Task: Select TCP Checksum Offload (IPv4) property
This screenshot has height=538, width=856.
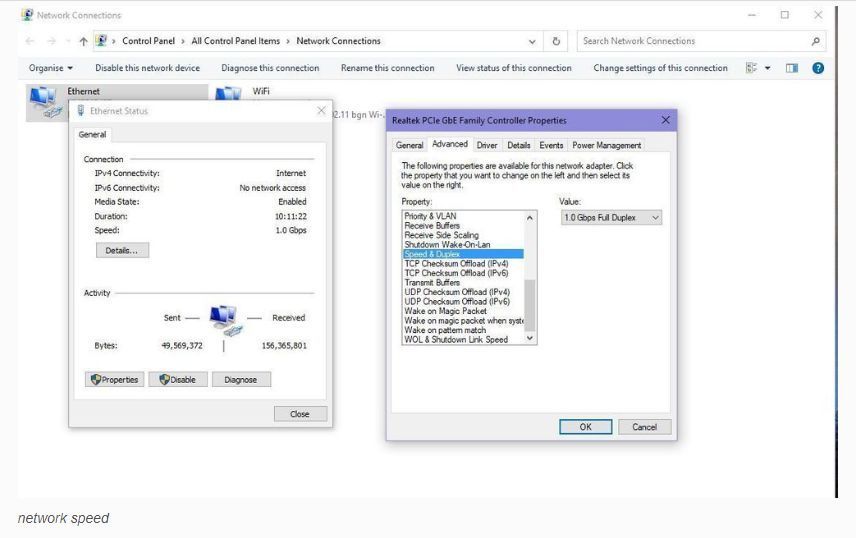Action: click(463, 264)
